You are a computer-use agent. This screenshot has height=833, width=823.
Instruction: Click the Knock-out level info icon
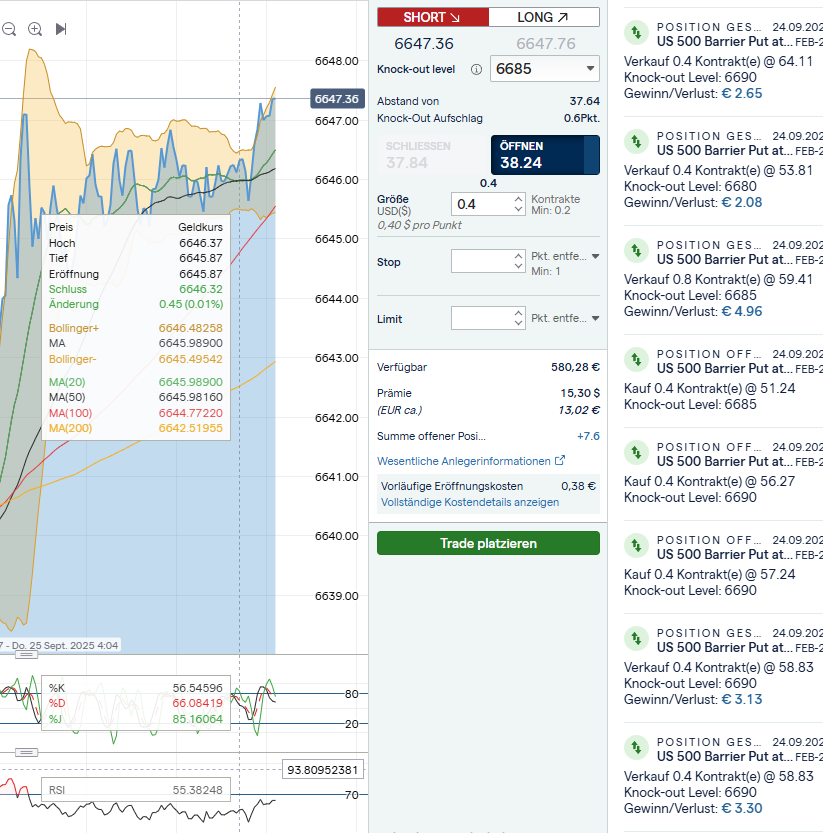(476, 70)
